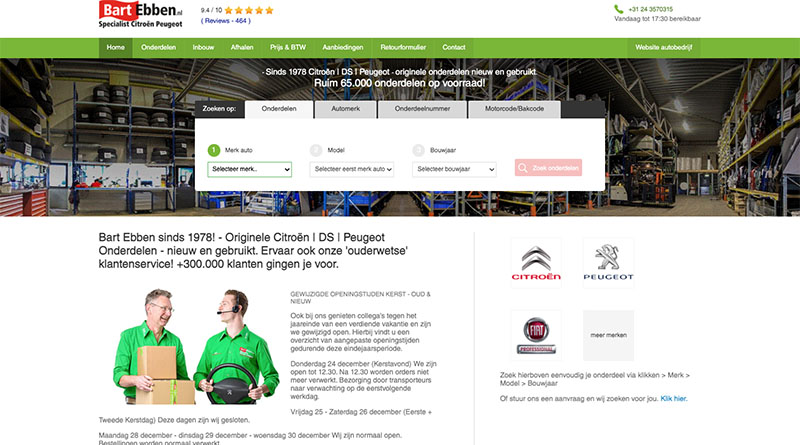Open the 'Selecteer merk' dropdown
Screen dimensions: 800x445
[249, 169]
